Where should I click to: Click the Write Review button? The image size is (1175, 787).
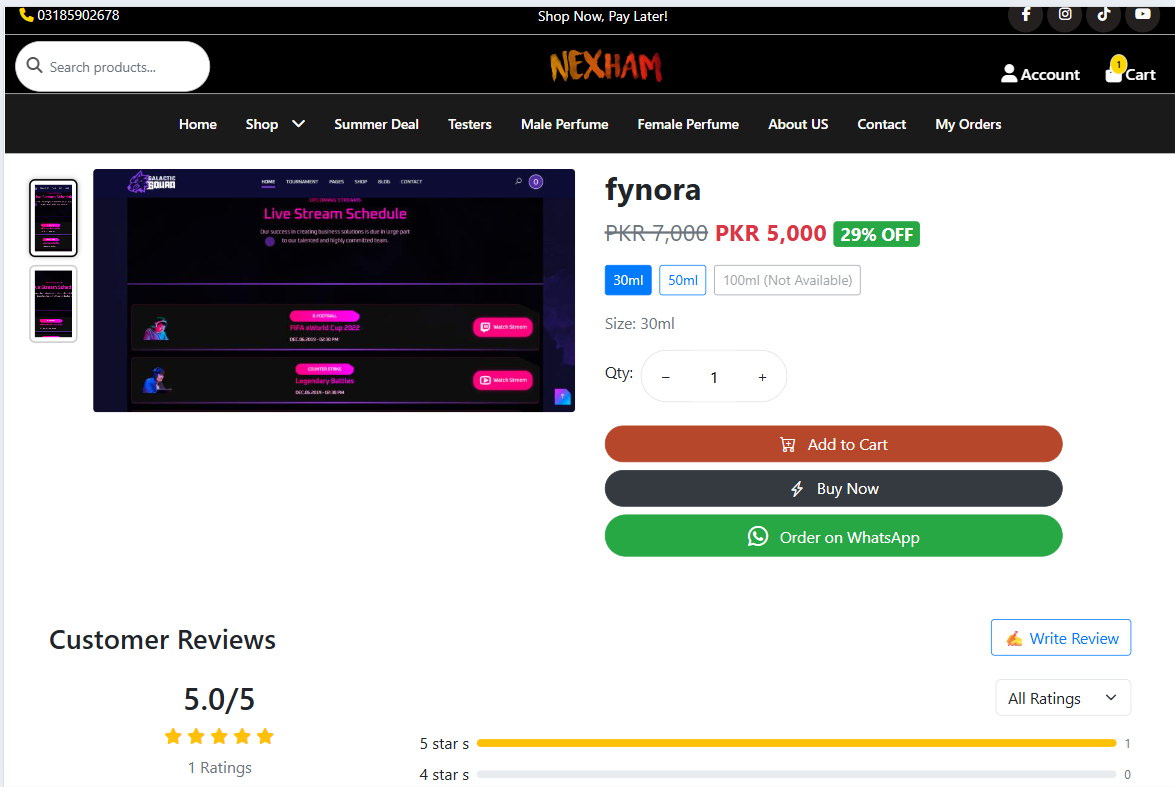click(x=1061, y=638)
